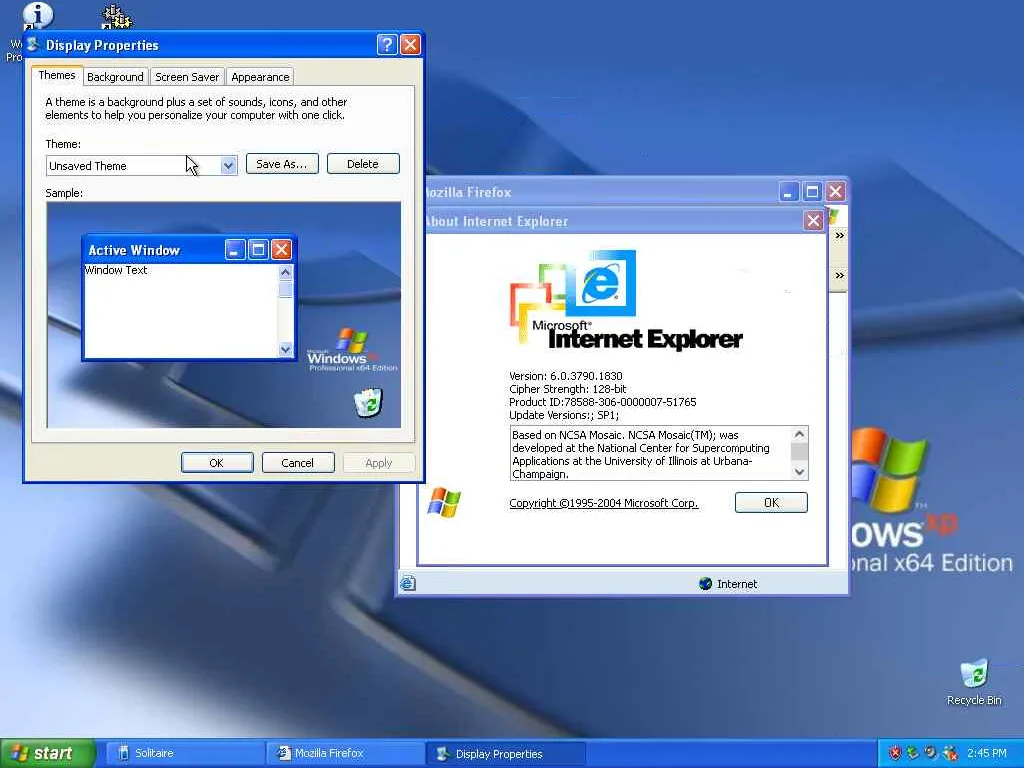The width and height of the screenshot is (1024, 768).
Task: Click OK in Display Properties
Action: pos(217,462)
